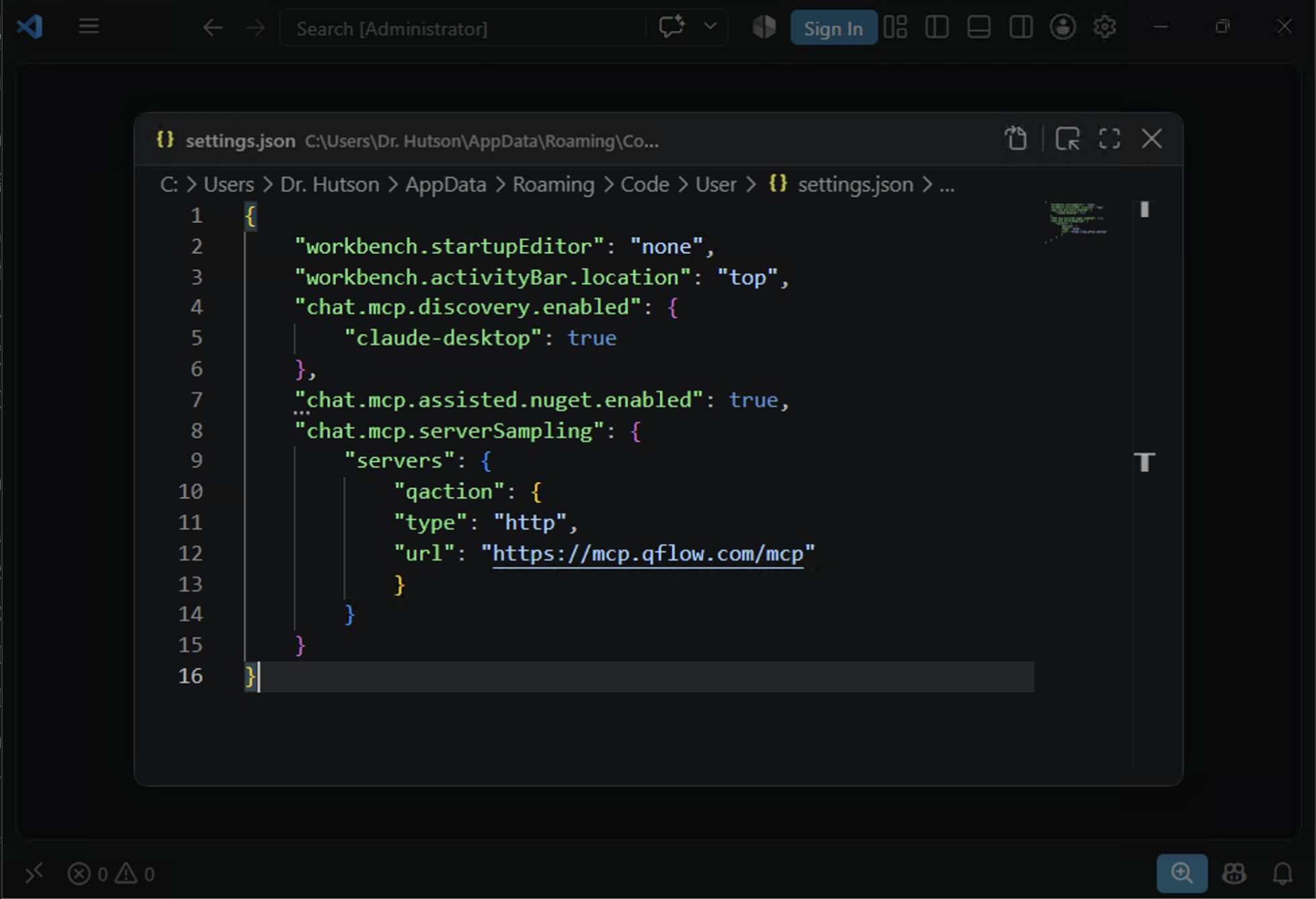Click the "chat.mcp.assisted.nuget.enabled" key
The height and width of the screenshot is (899, 1316).
(499, 400)
